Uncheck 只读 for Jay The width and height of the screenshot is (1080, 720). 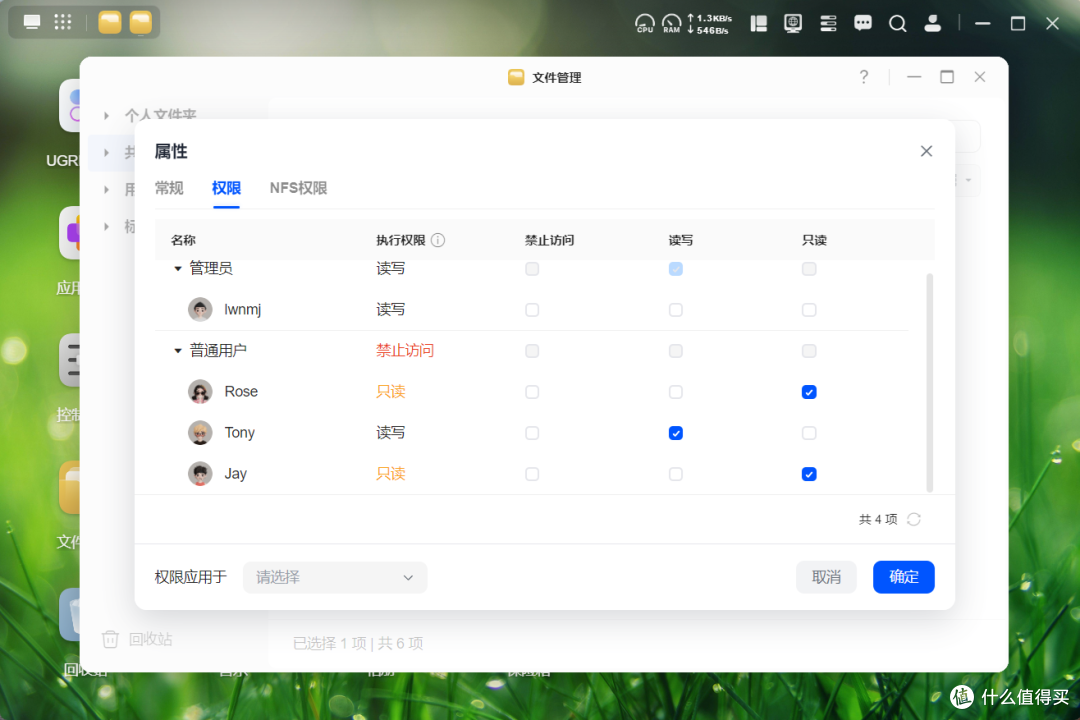pyautogui.click(x=809, y=474)
